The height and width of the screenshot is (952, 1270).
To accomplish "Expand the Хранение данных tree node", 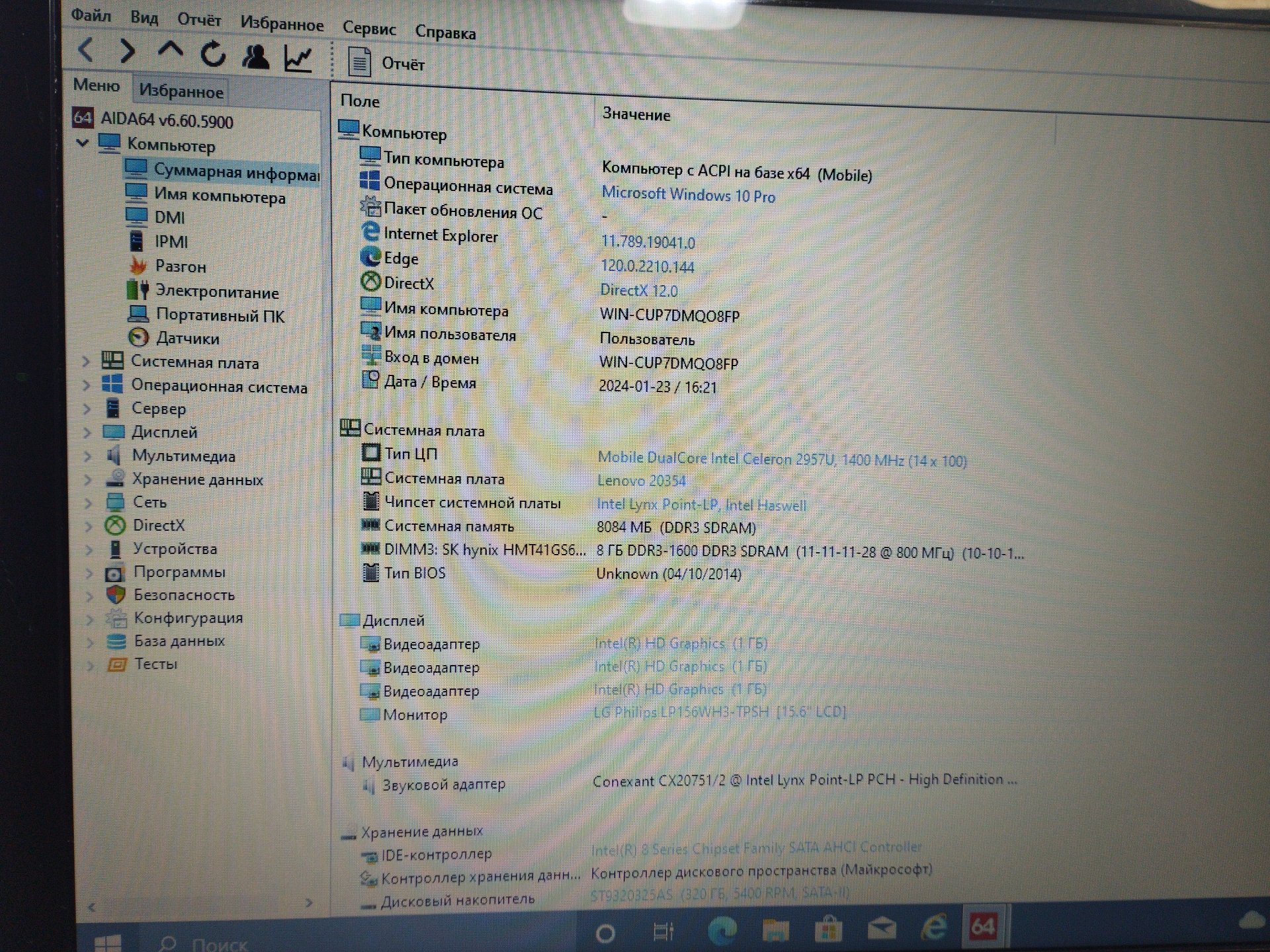I will pos(87,479).
